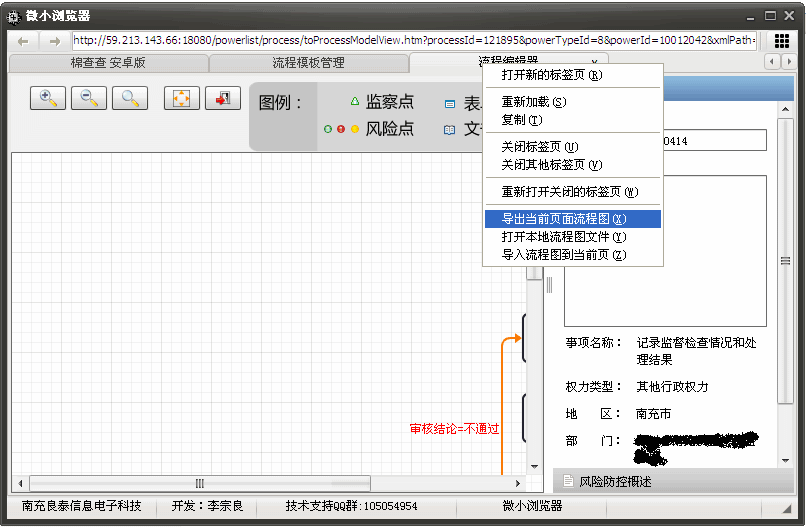
Task: Click the URL address bar field
Action: click(415, 41)
